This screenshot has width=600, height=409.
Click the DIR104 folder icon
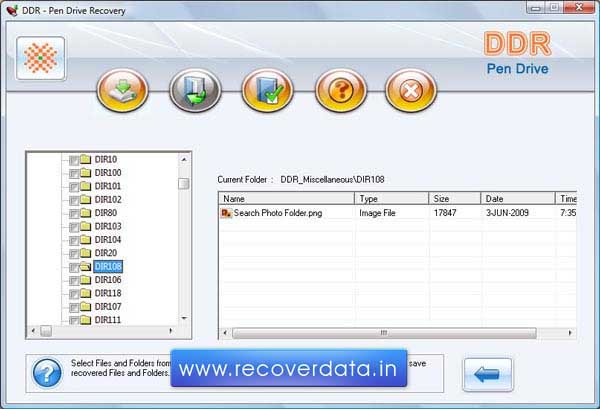86,240
